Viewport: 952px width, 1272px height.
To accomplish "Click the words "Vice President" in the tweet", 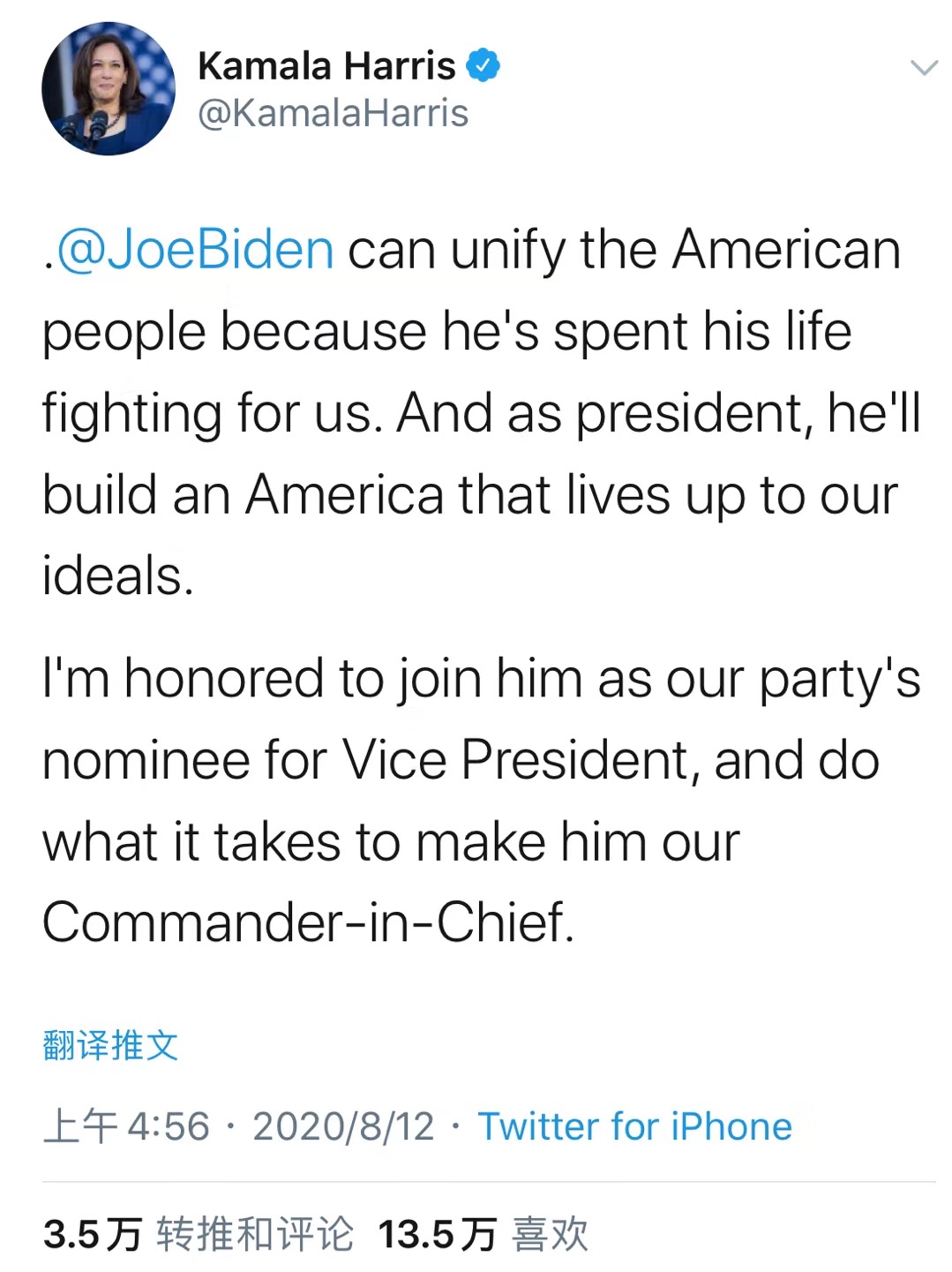I will (x=517, y=761).
